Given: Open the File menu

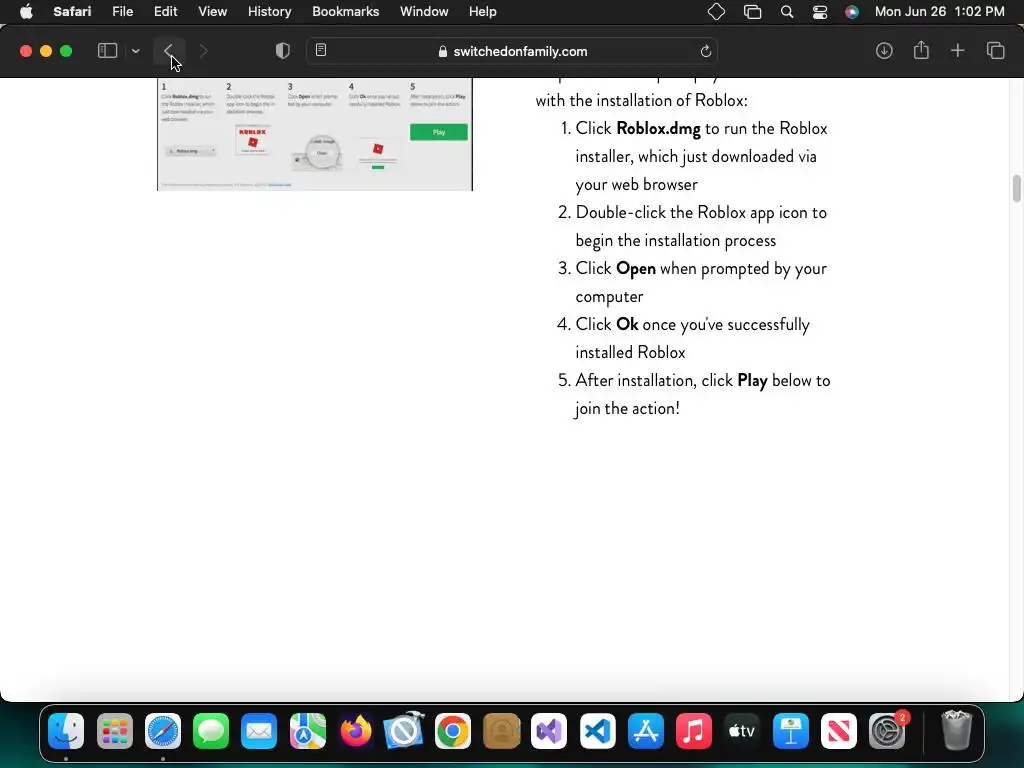Looking at the screenshot, I should 122,12.
